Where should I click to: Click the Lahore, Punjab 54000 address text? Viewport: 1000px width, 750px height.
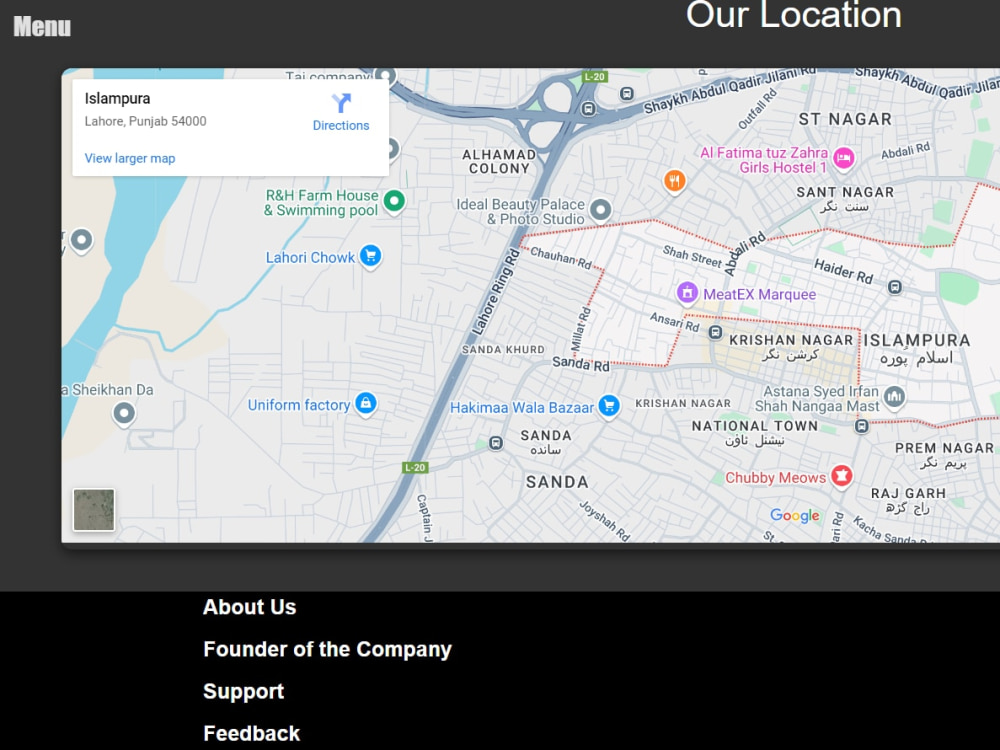[x=145, y=121]
